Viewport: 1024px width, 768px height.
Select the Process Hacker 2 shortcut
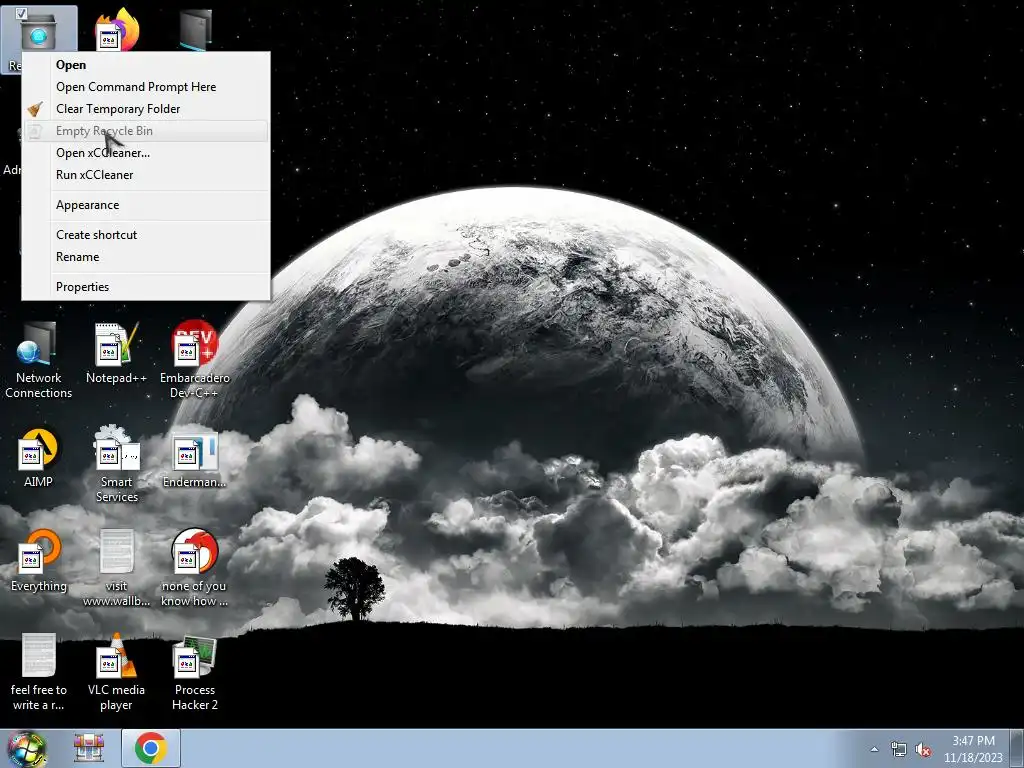coord(195,673)
